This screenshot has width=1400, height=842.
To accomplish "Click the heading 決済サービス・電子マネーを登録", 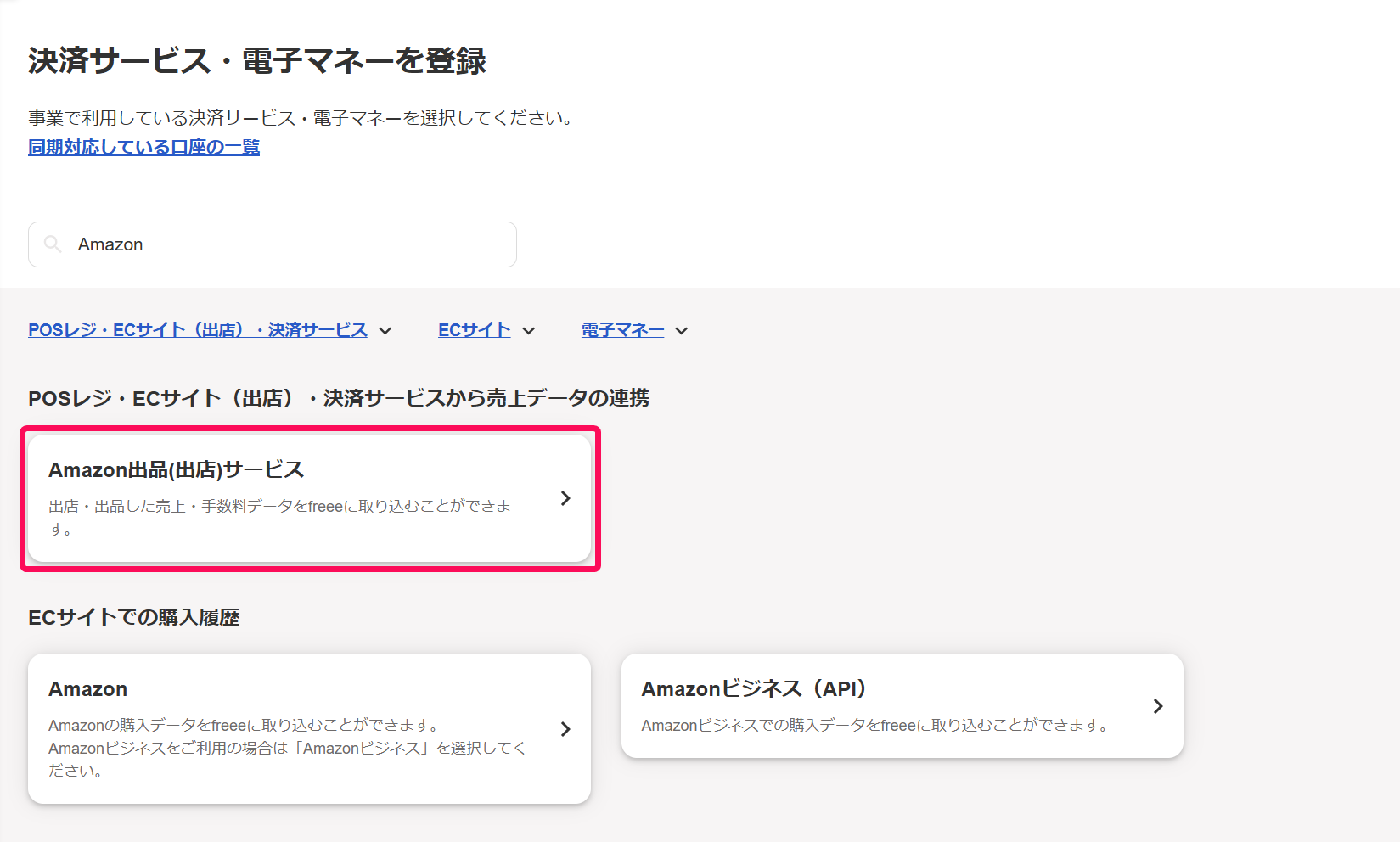I will coord(257,60).
